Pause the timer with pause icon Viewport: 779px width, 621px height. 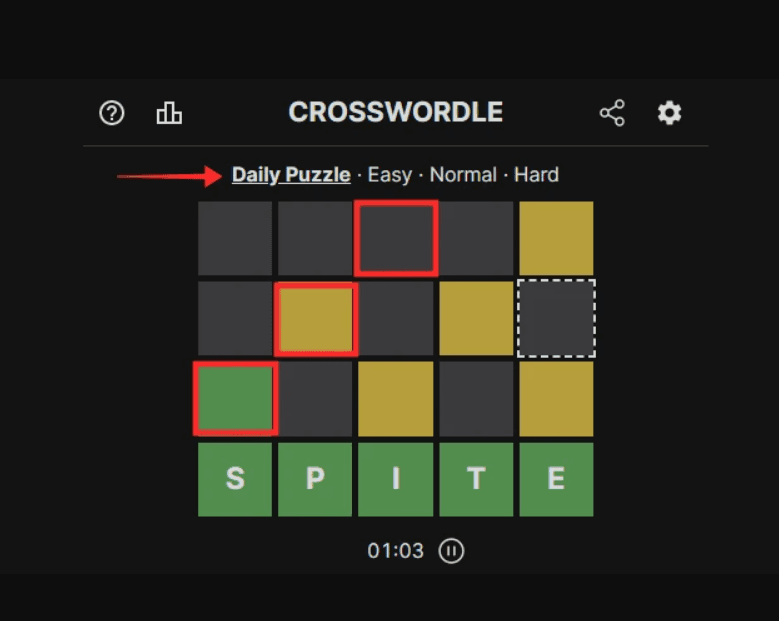pos(452,551)
